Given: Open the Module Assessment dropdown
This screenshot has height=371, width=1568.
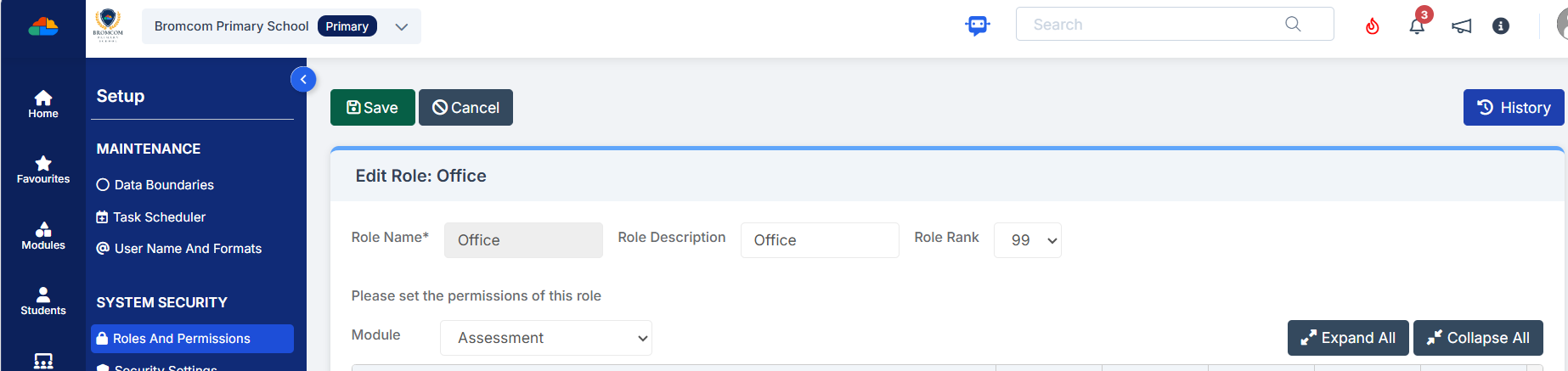Looking at the screenshot, I should 545,338.
